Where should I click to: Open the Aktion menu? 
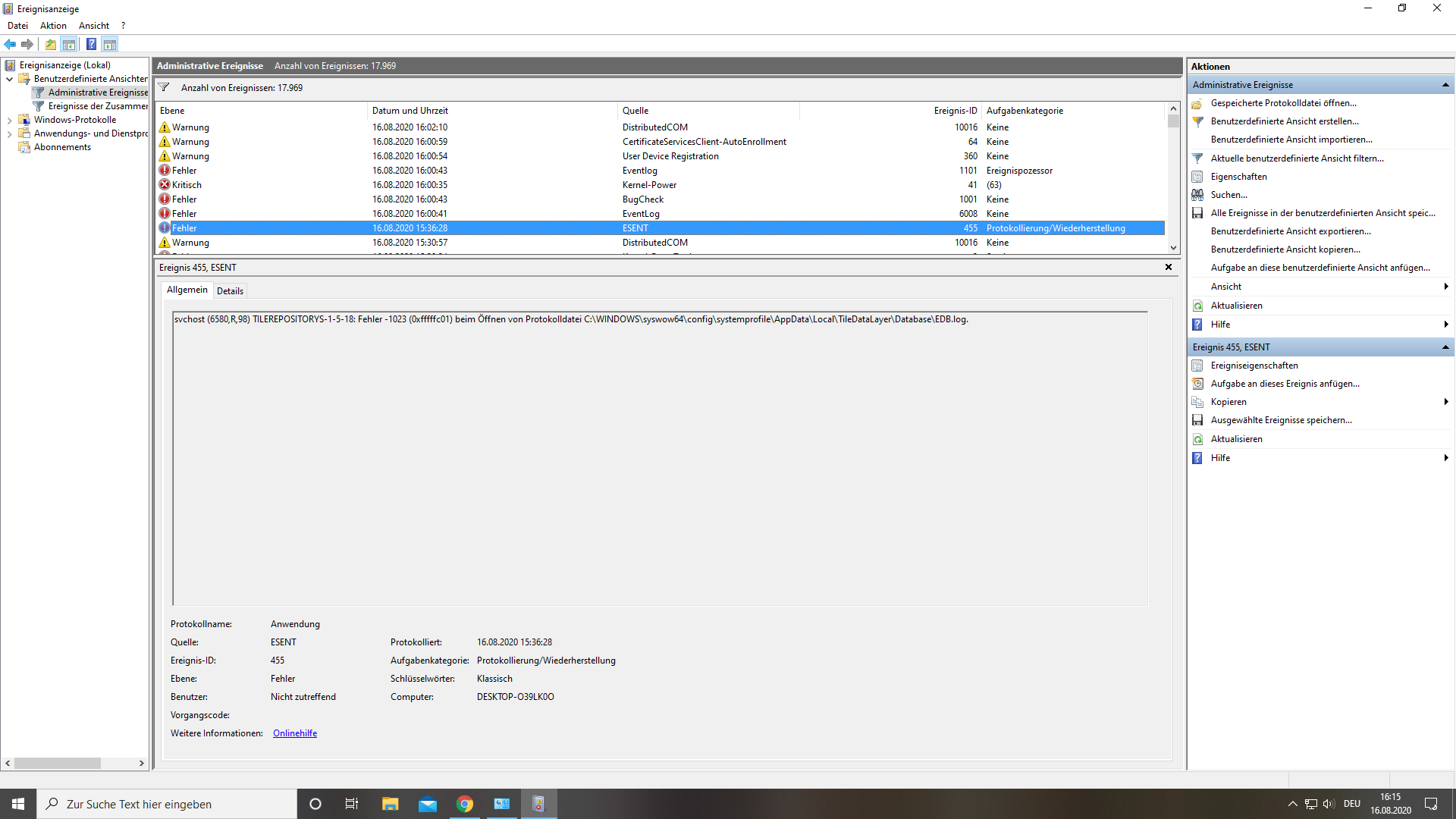53,26
